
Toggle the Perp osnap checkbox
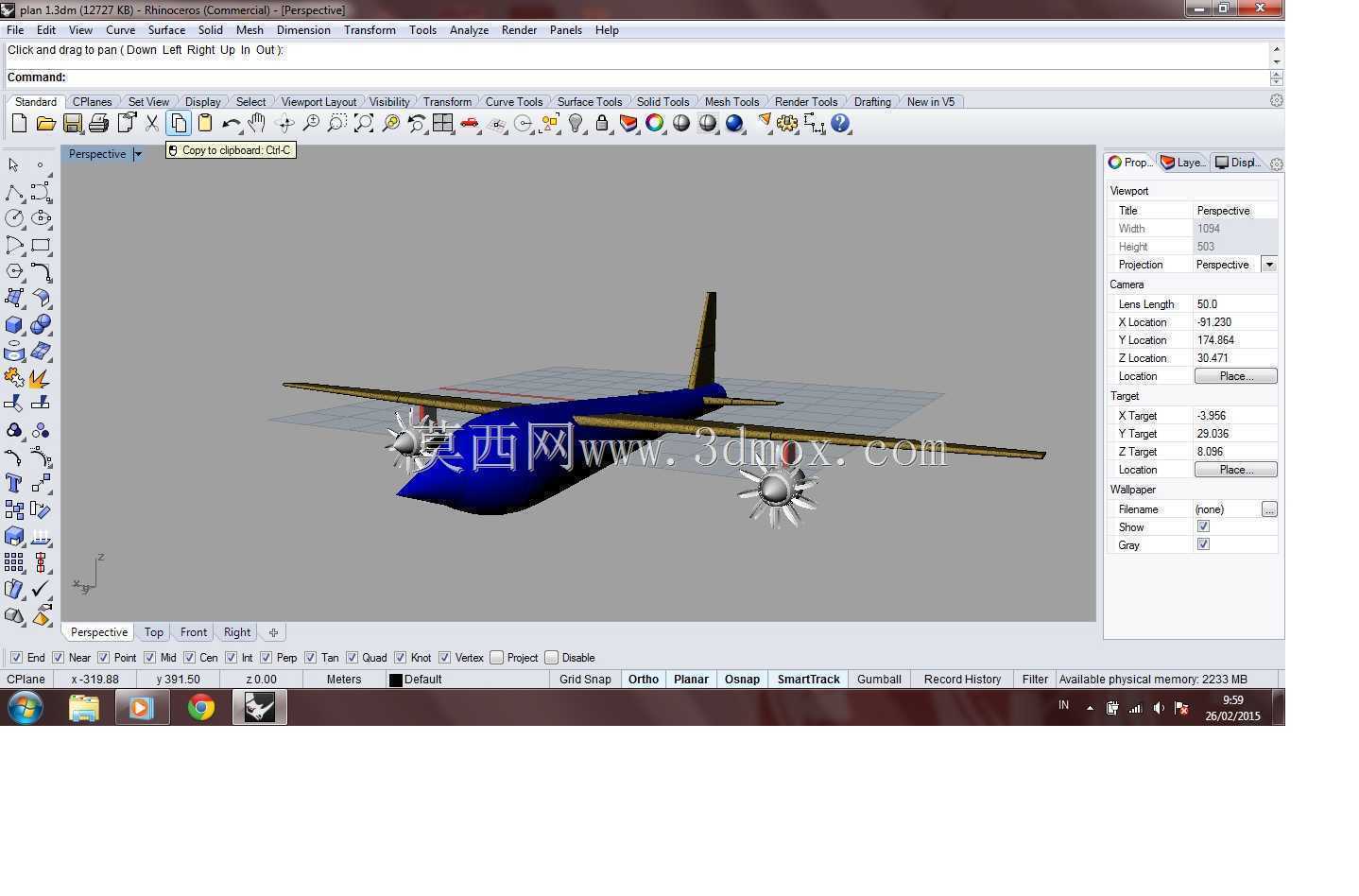266,658
